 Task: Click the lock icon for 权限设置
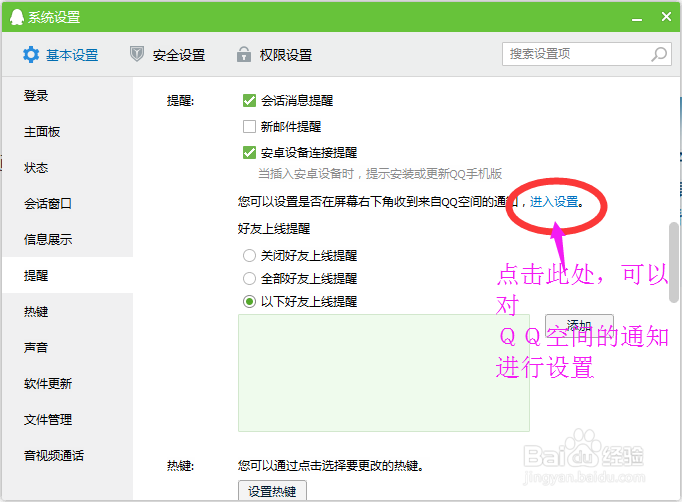click(x=244, y=54)
